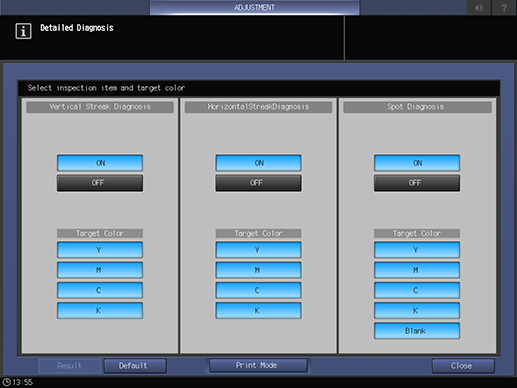This screenshot has height=388, width=517.
Task: Click the 13:55 time display
Action: coord(23,382)
